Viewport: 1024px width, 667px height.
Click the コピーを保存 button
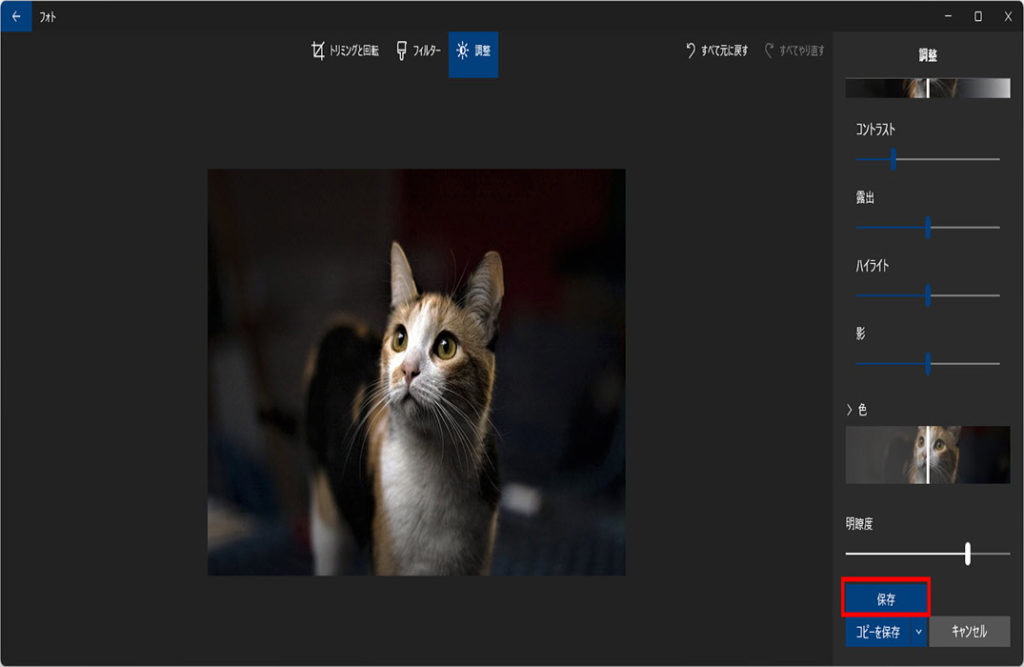pyautogui.click(x=877, y=632)
